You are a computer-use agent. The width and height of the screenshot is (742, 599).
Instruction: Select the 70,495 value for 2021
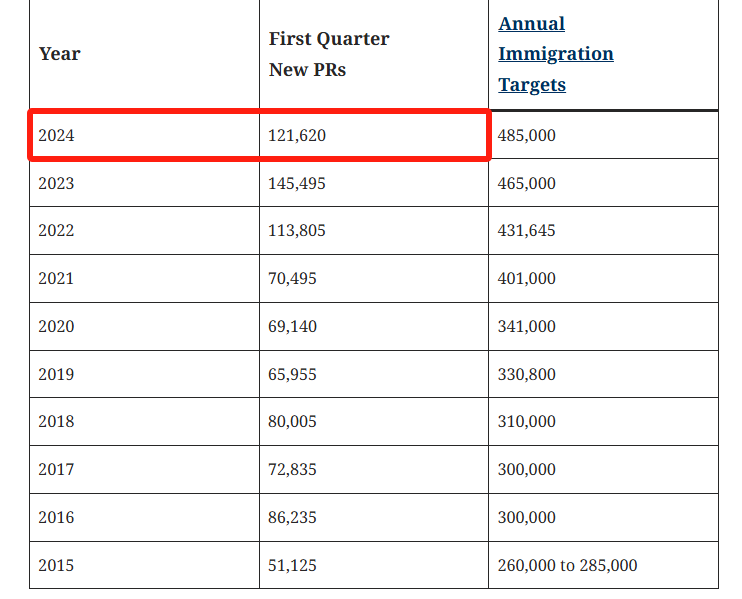(293, 278)
